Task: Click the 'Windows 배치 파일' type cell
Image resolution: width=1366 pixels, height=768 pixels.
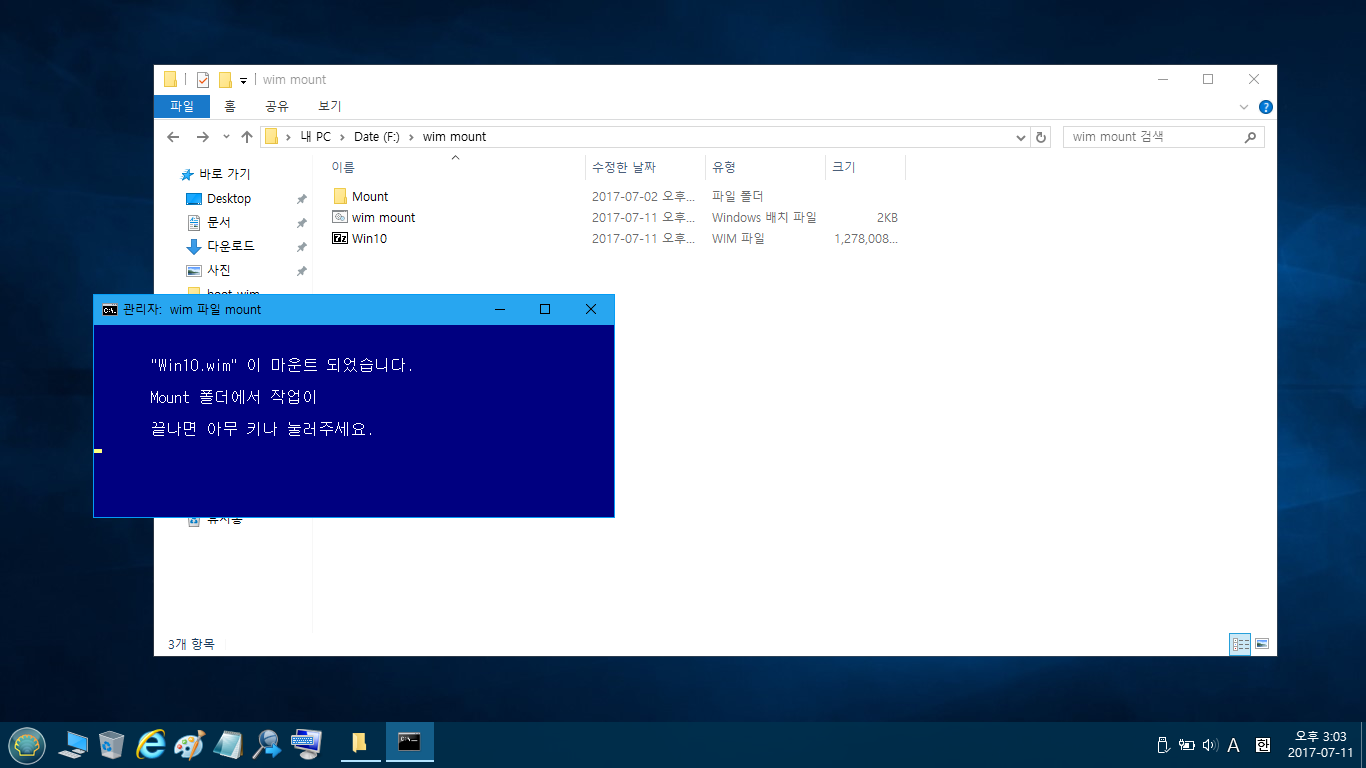Action: [x=764, y=217]
